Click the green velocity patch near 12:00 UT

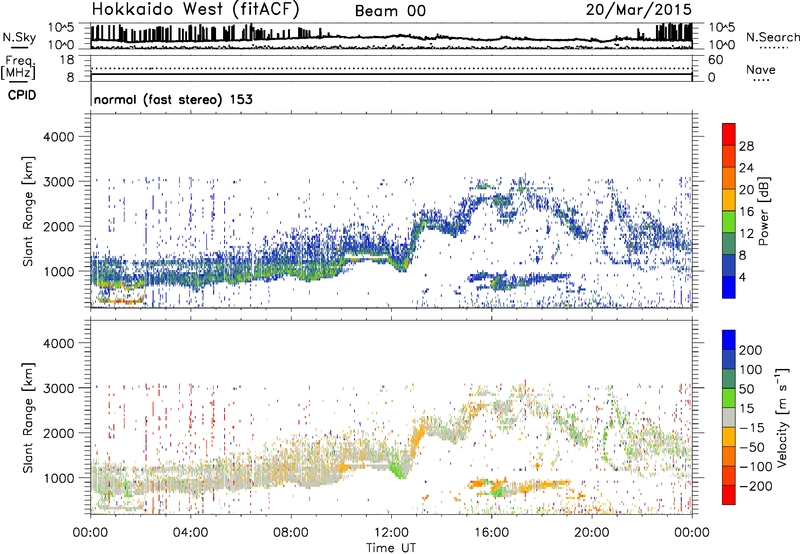click(397, 469)
